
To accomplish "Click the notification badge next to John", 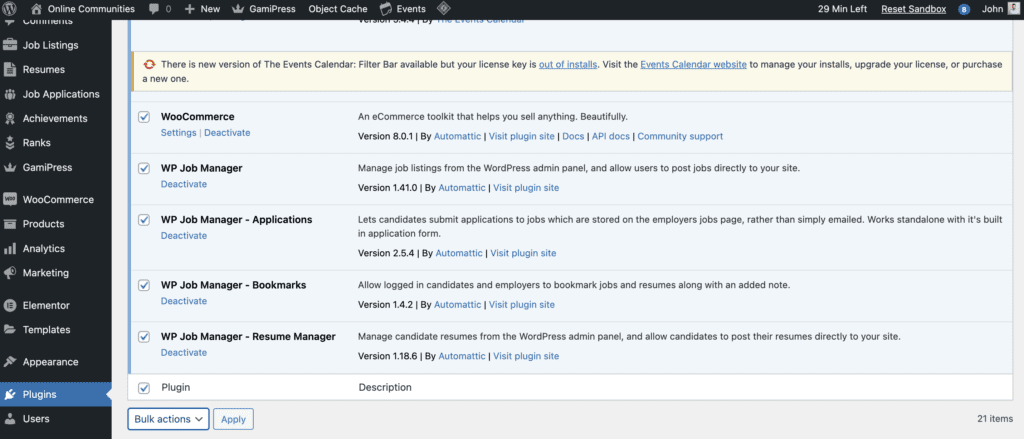I will [x=964, y=9].
